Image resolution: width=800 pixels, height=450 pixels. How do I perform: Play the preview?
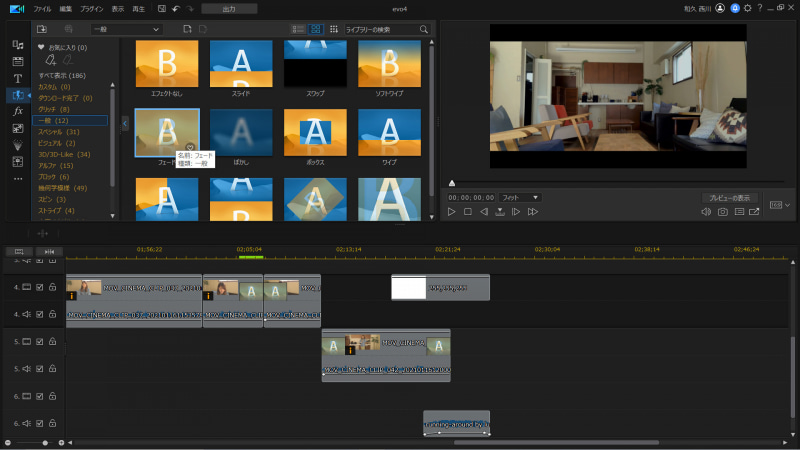[452, 212]
